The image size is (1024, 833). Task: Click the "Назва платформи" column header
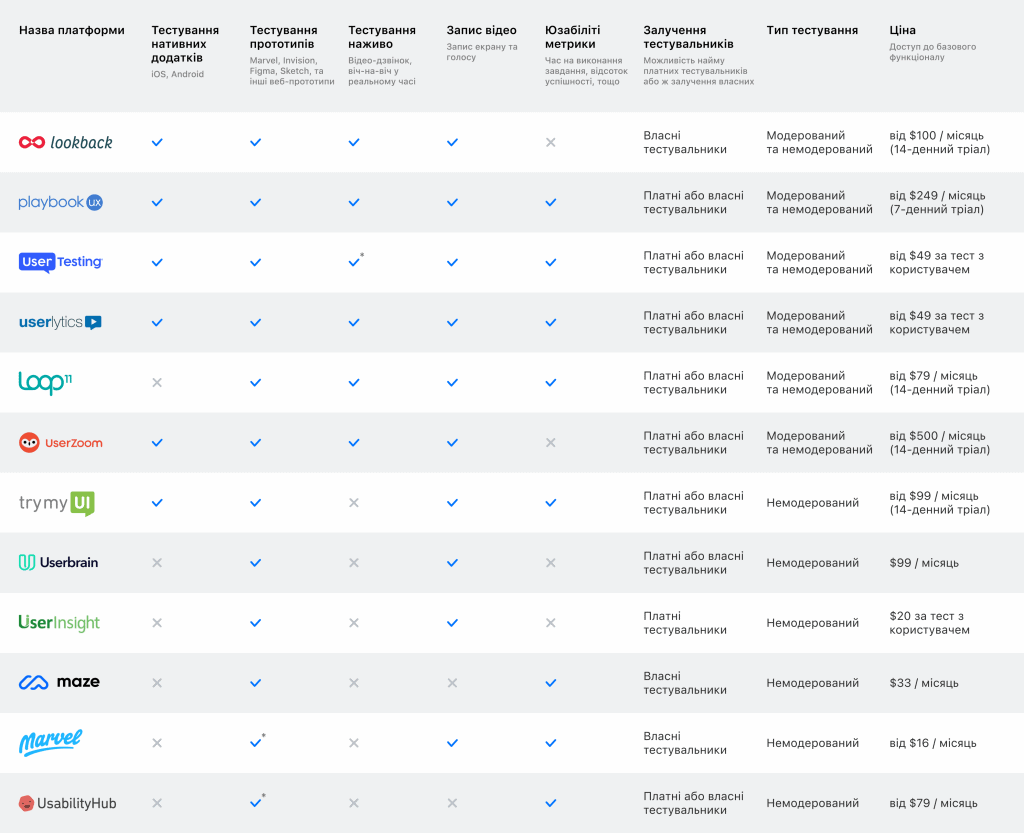[72, 30]
